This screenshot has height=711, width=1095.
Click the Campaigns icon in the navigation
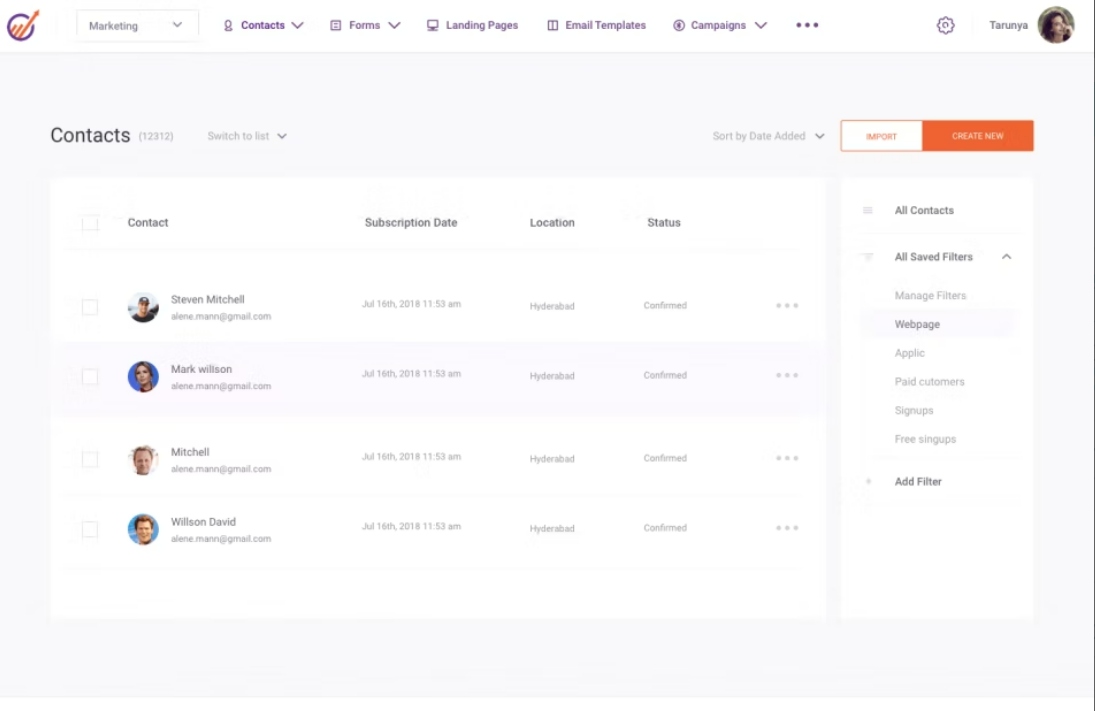coord(680,24)
